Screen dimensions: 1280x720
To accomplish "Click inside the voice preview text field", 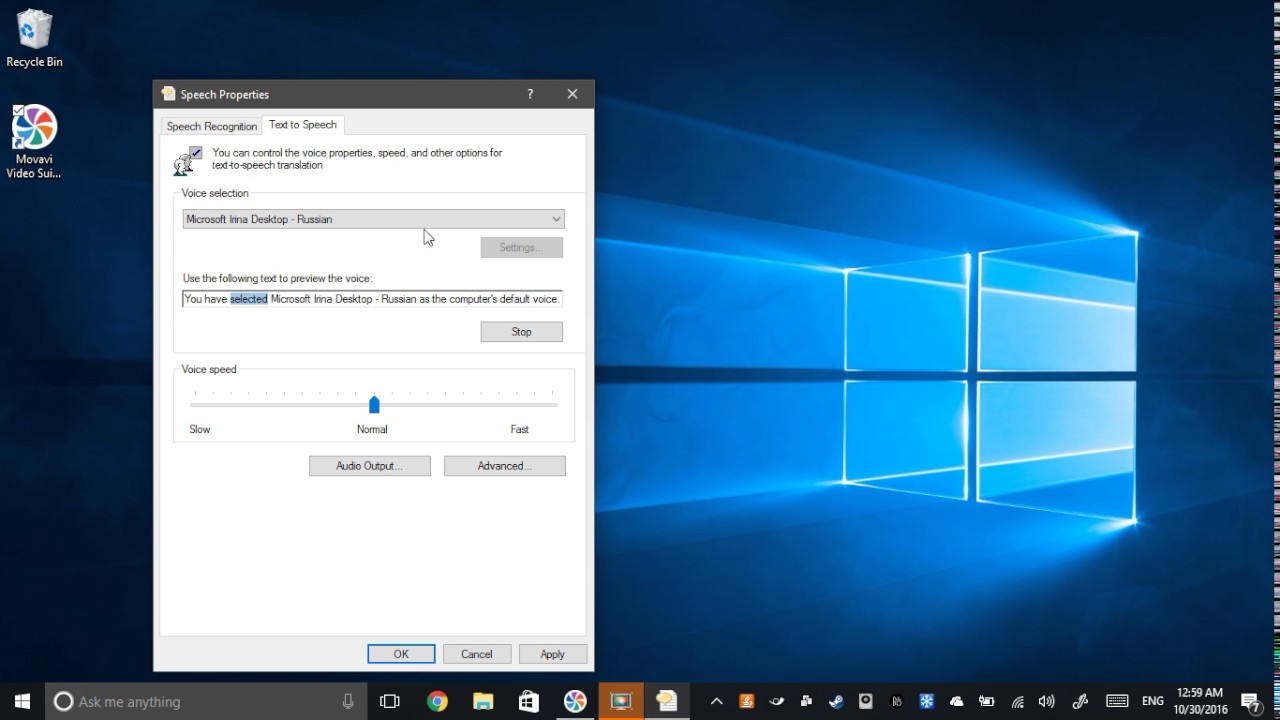I will click(372, 299).
